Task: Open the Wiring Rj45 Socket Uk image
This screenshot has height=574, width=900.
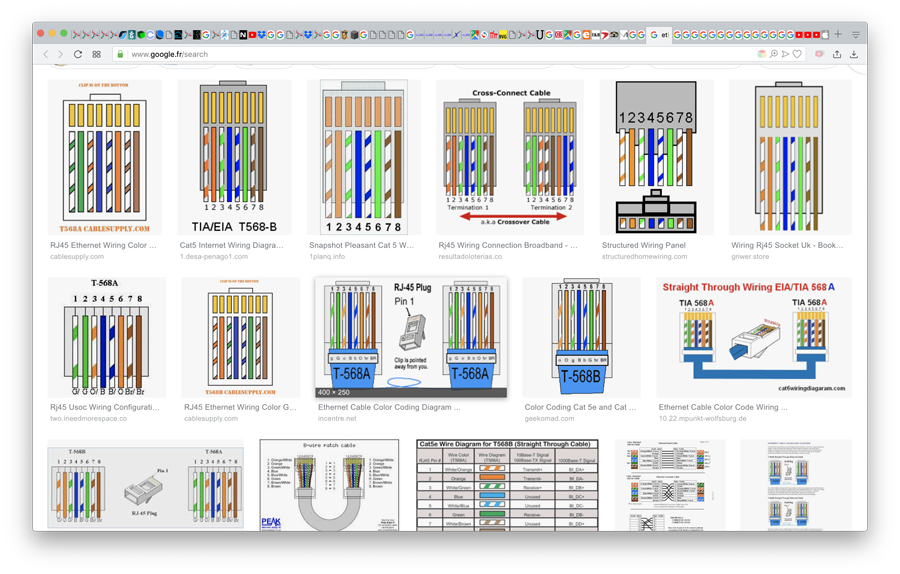Action: click(x=790, y=157)
